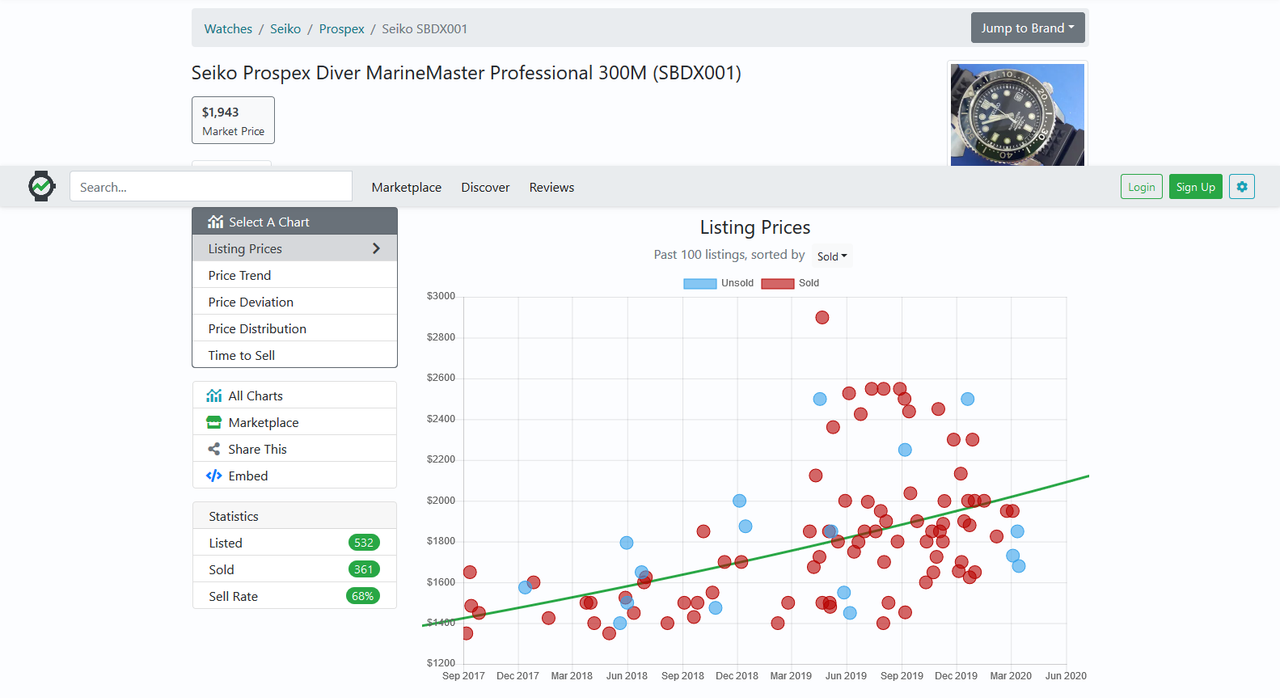This screenshot has height=698, width=1280.
Task: Click the watch logo icon in navbar
Action: 41,186
